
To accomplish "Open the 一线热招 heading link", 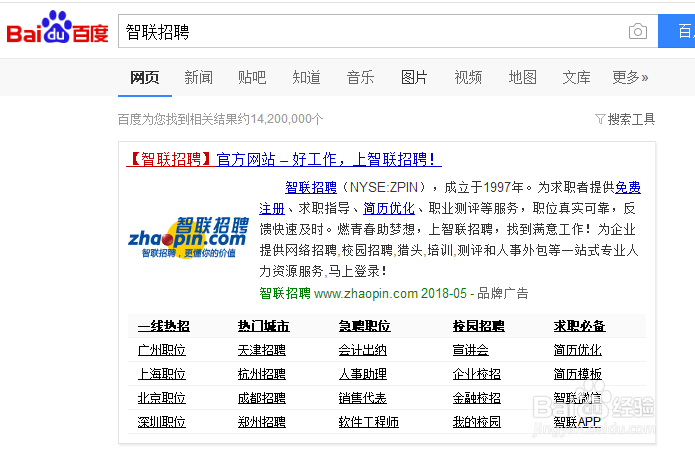I will (x=164, y=326).
